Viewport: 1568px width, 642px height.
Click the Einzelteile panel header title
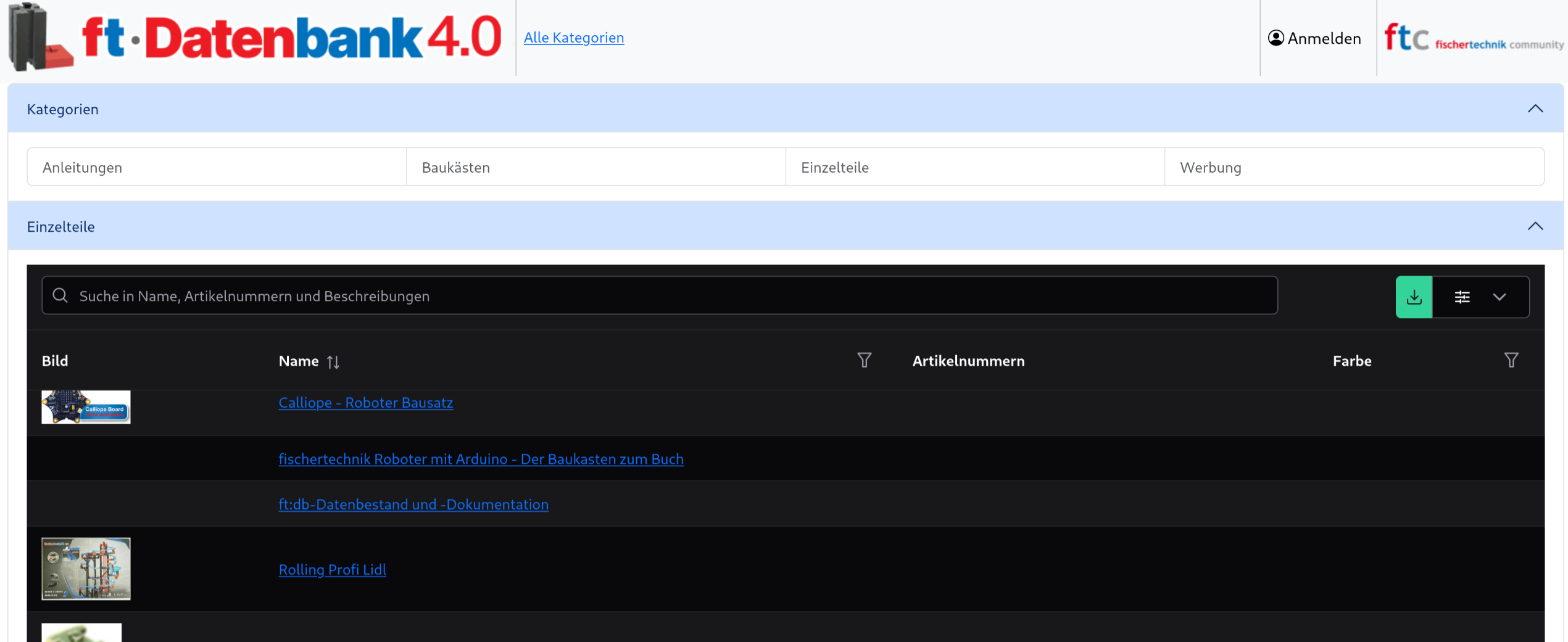[60, 227]
